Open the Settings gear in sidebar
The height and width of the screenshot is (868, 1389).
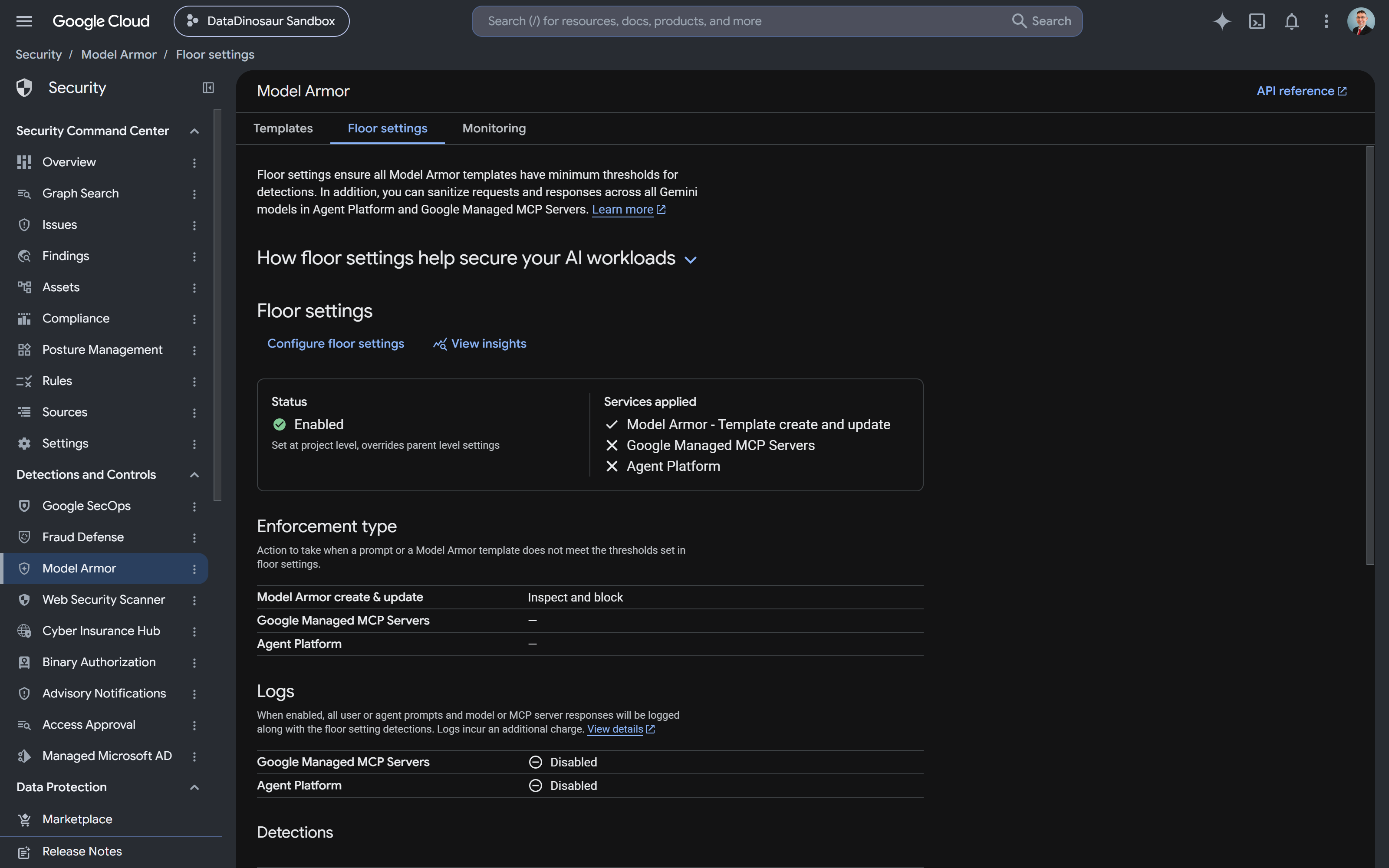pos(24,444)
